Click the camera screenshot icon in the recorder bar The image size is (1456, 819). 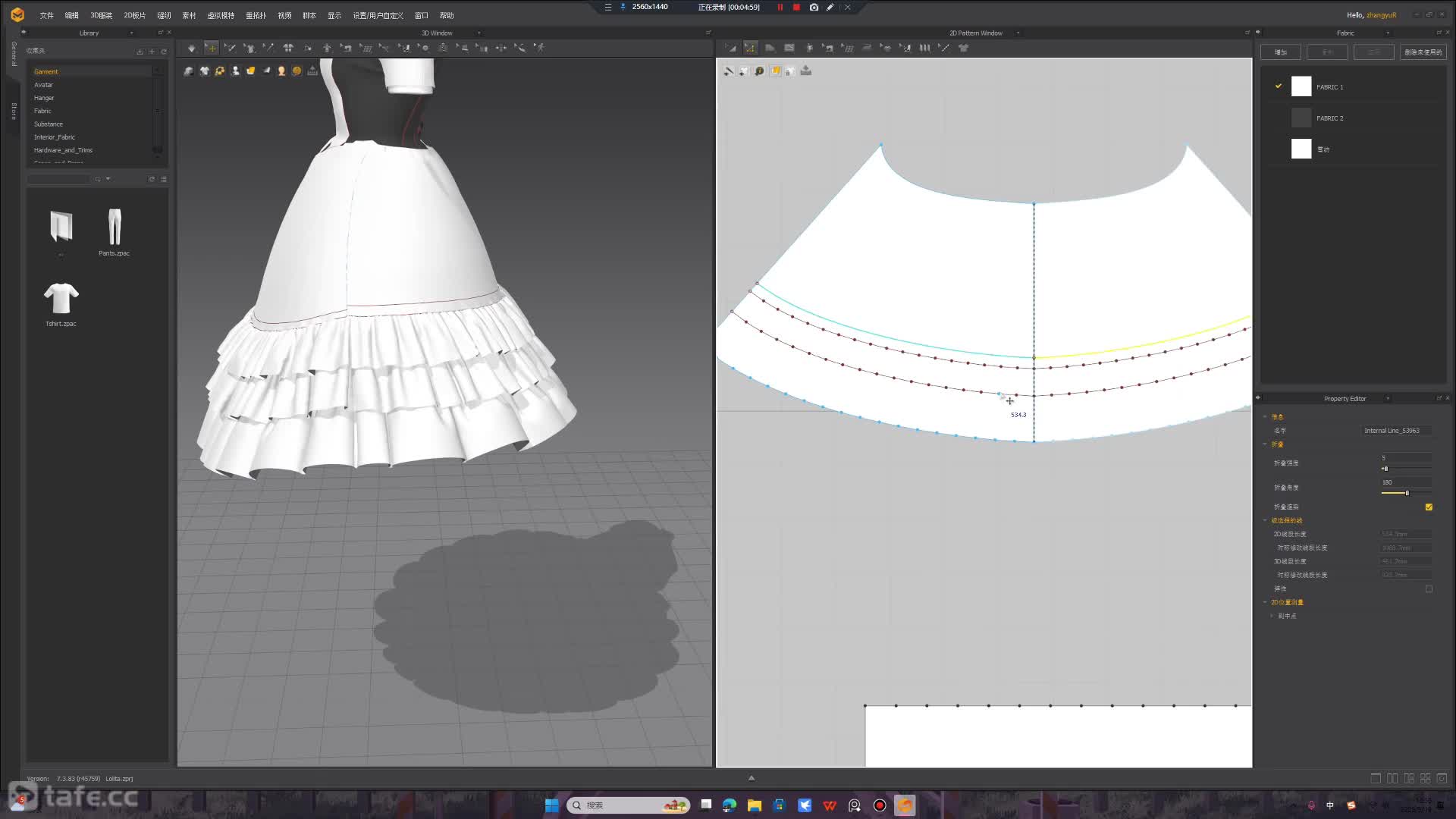[x=814, y=7]
